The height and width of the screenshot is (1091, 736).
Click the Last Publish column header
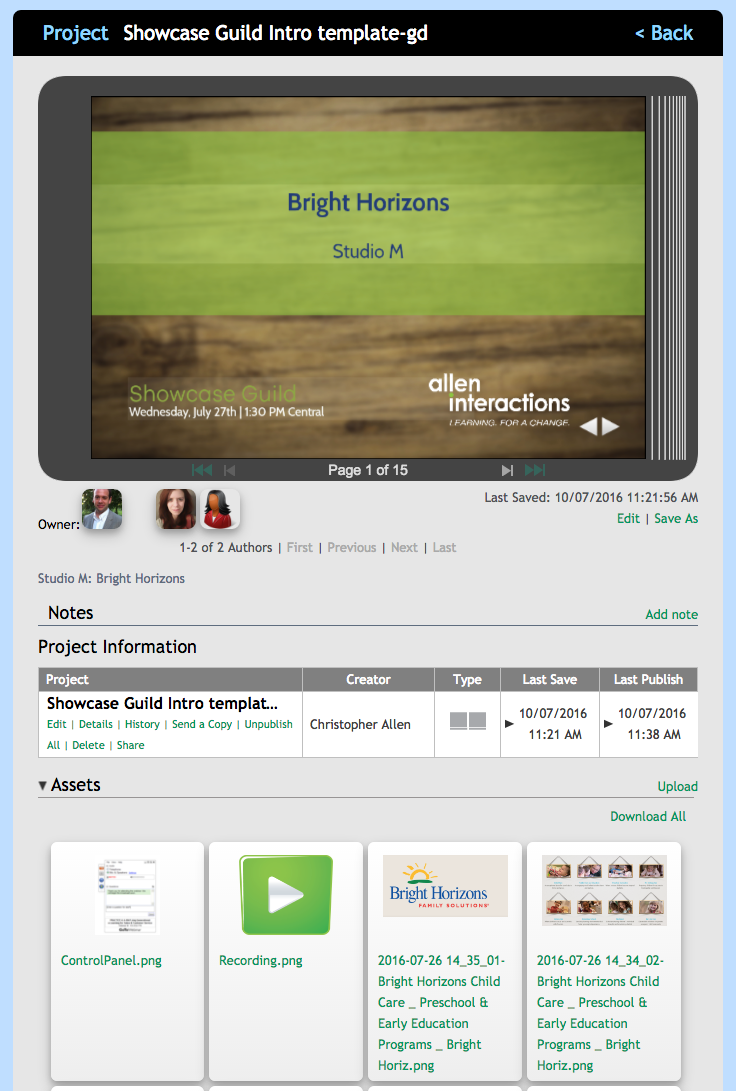[648, 680]
